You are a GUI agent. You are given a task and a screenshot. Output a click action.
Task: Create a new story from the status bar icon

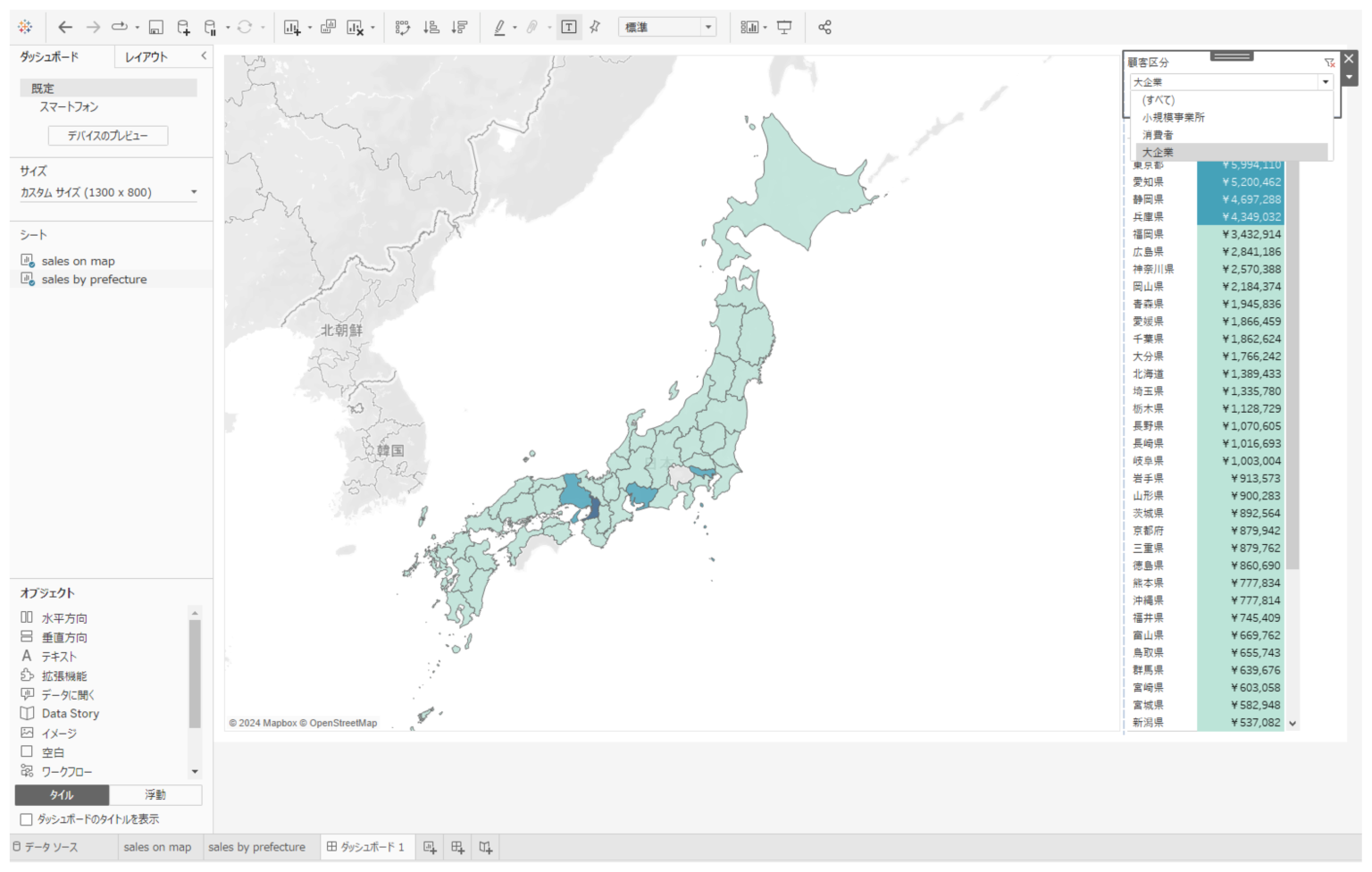485,847
